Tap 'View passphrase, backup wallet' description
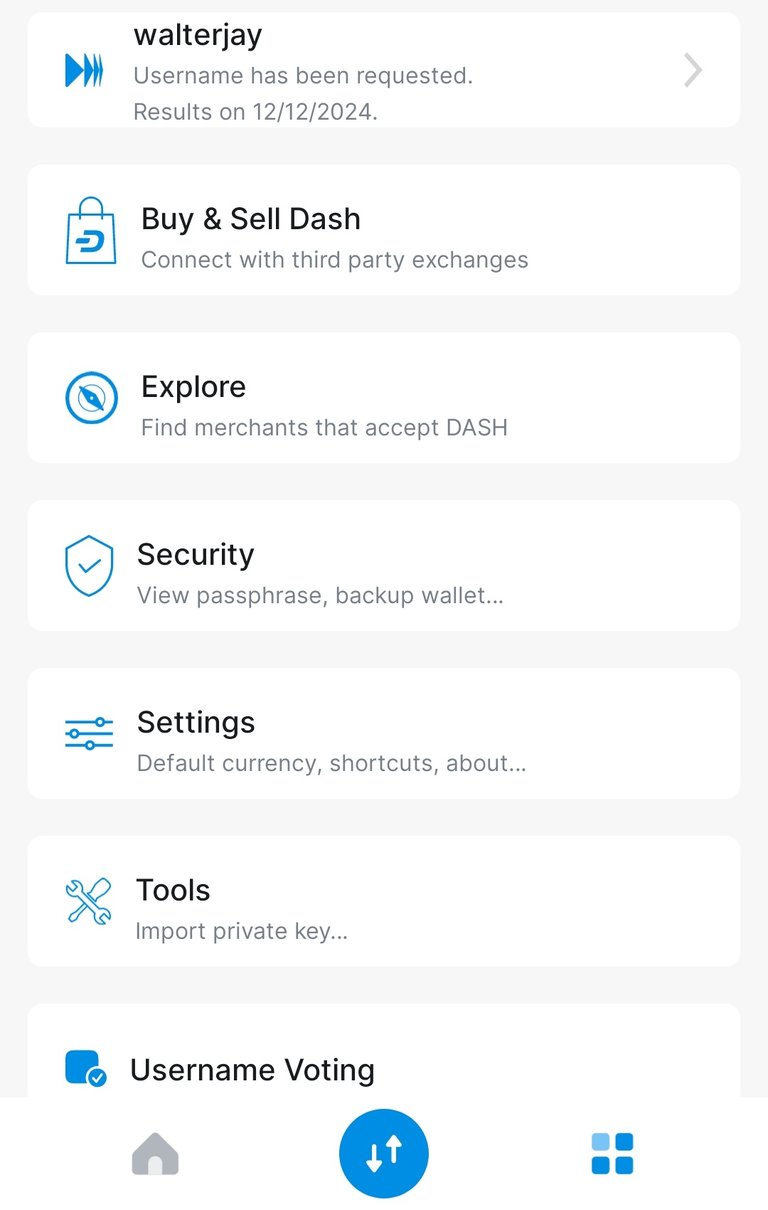The height and width of the screenshot is (1210, 768). tap(320, 596)
